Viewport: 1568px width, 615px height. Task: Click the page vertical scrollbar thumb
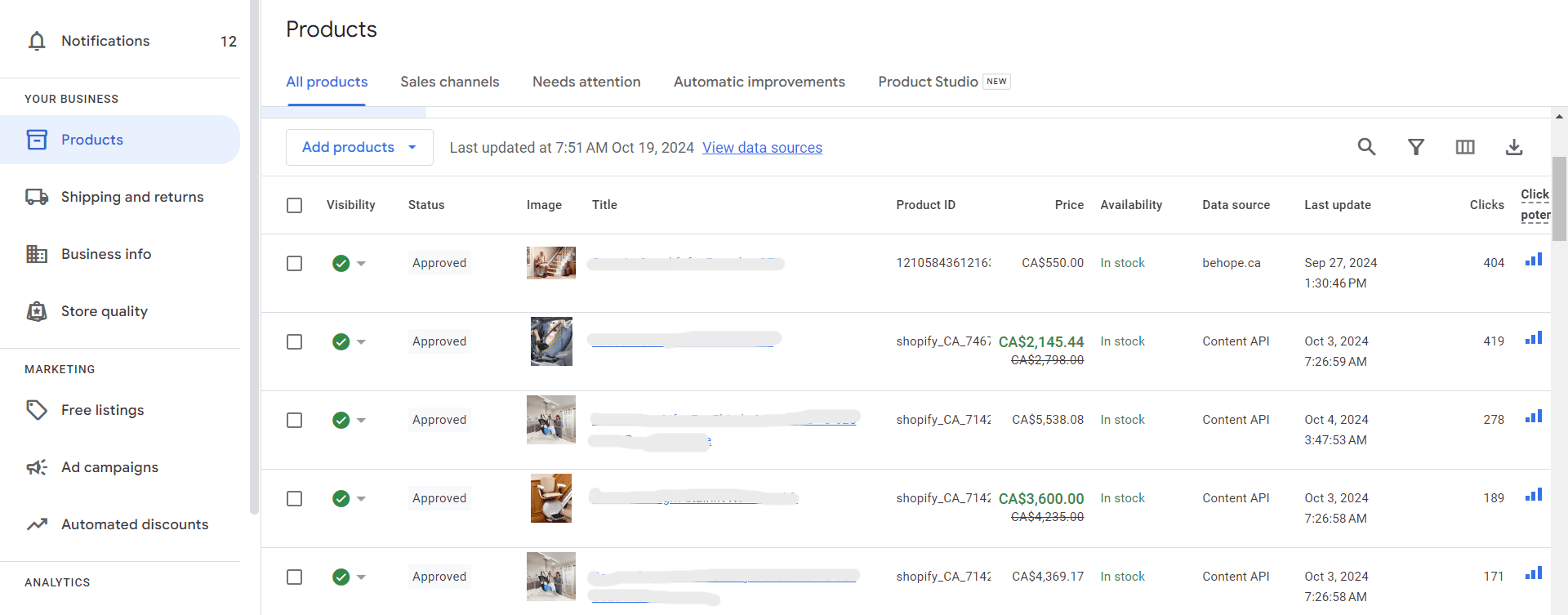pos(1559,198)
